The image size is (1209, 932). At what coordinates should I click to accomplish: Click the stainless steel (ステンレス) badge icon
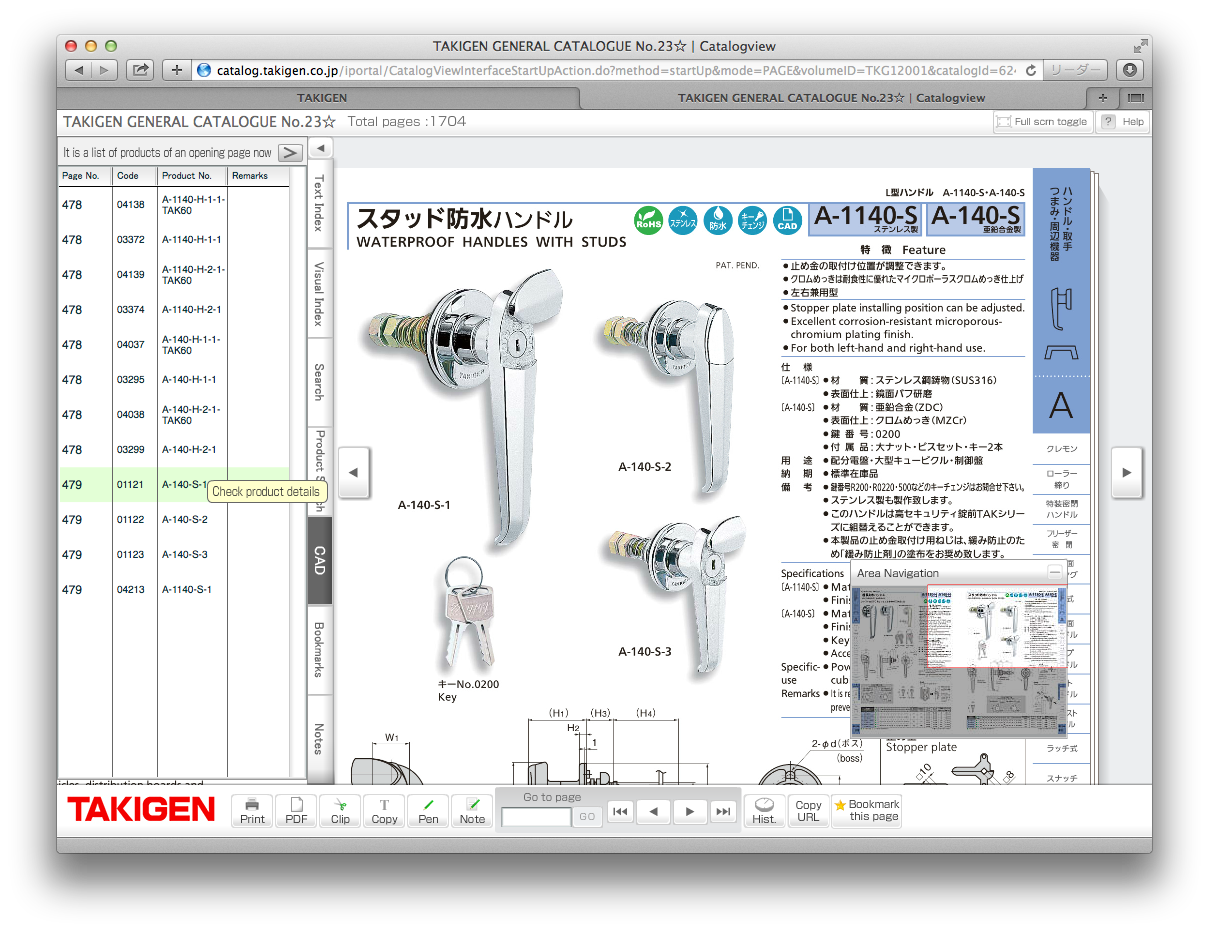point(683,221)
